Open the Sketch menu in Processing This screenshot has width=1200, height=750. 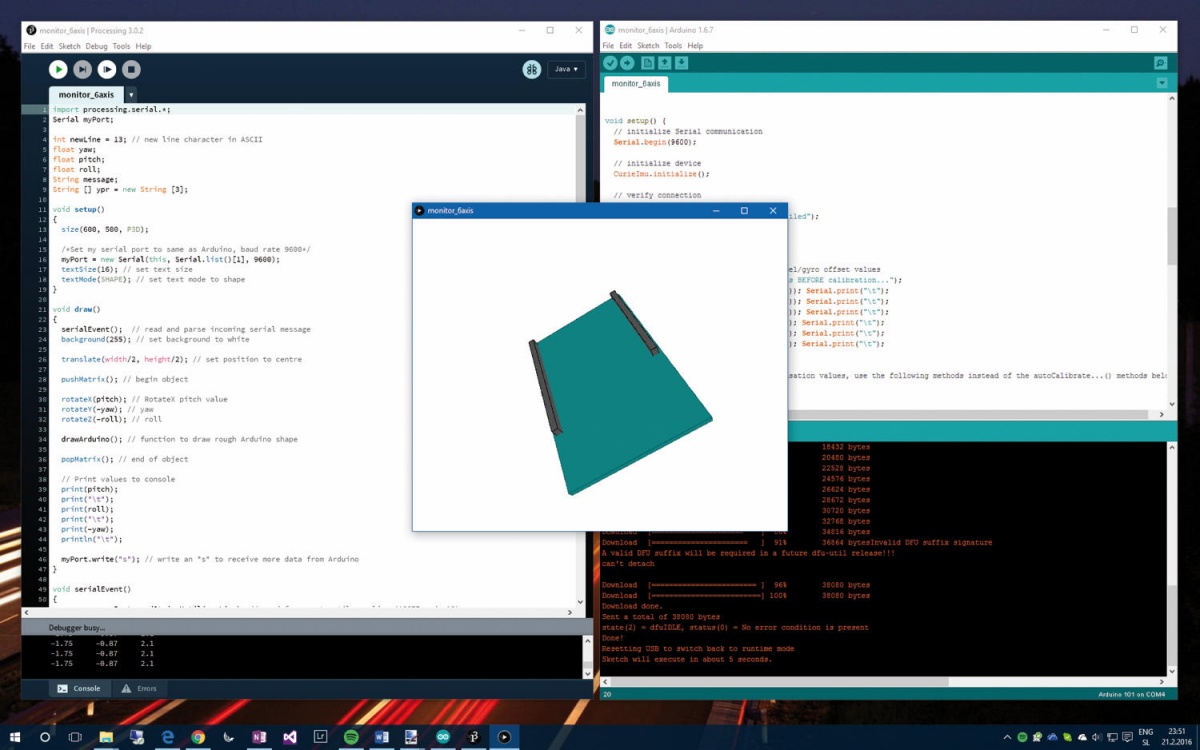69,46
